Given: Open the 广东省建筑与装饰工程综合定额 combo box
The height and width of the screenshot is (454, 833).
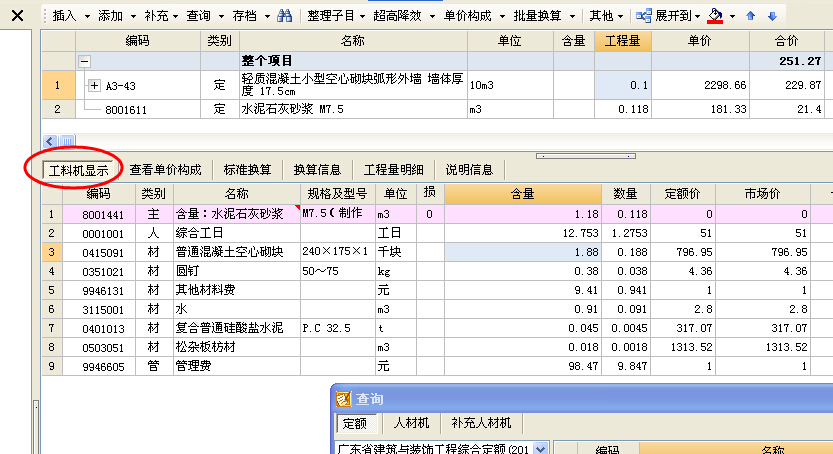Looking at the screenshot, I should click(442, 449).
